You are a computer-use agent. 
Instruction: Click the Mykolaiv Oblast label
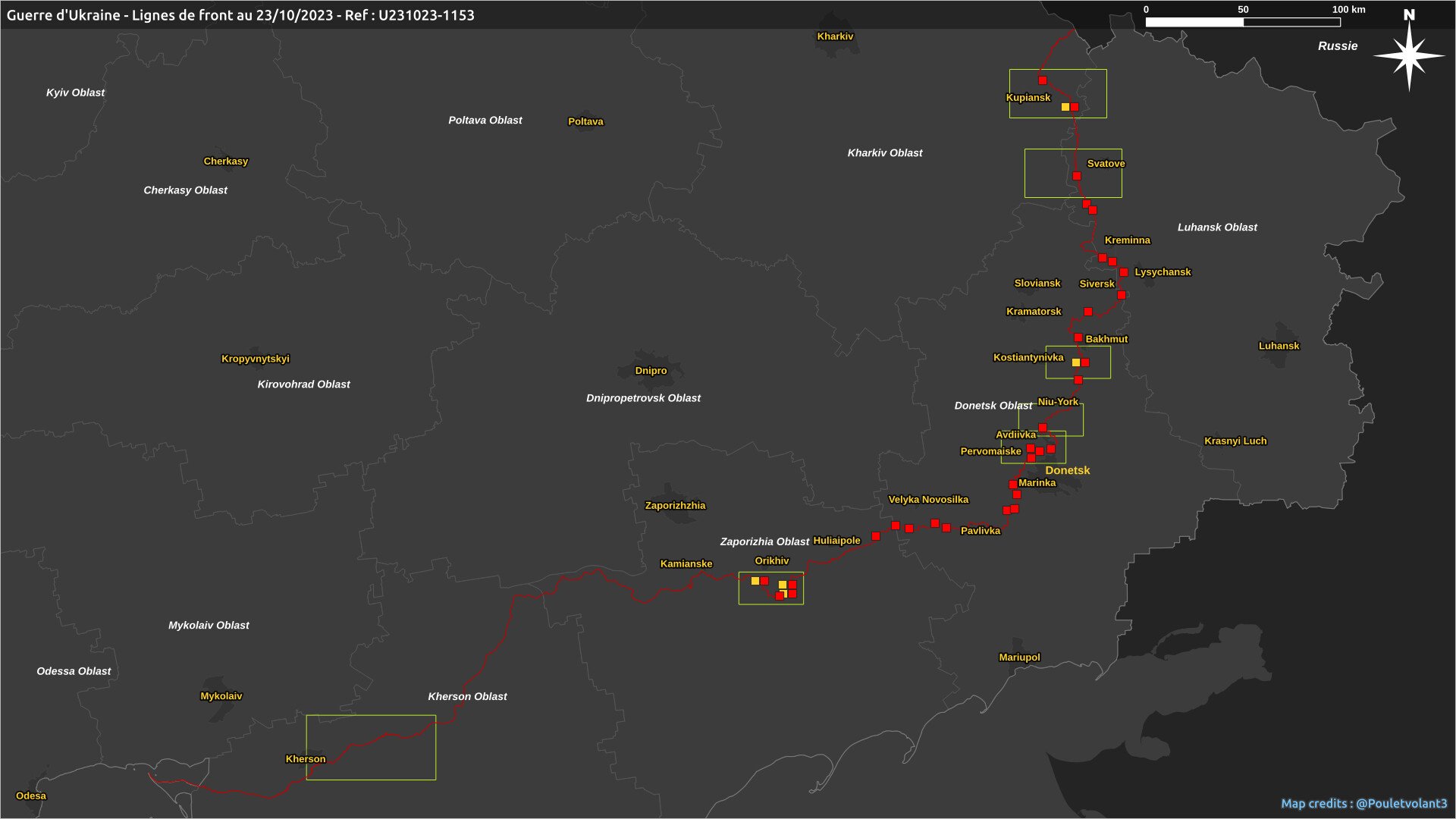tap(209, 626)
